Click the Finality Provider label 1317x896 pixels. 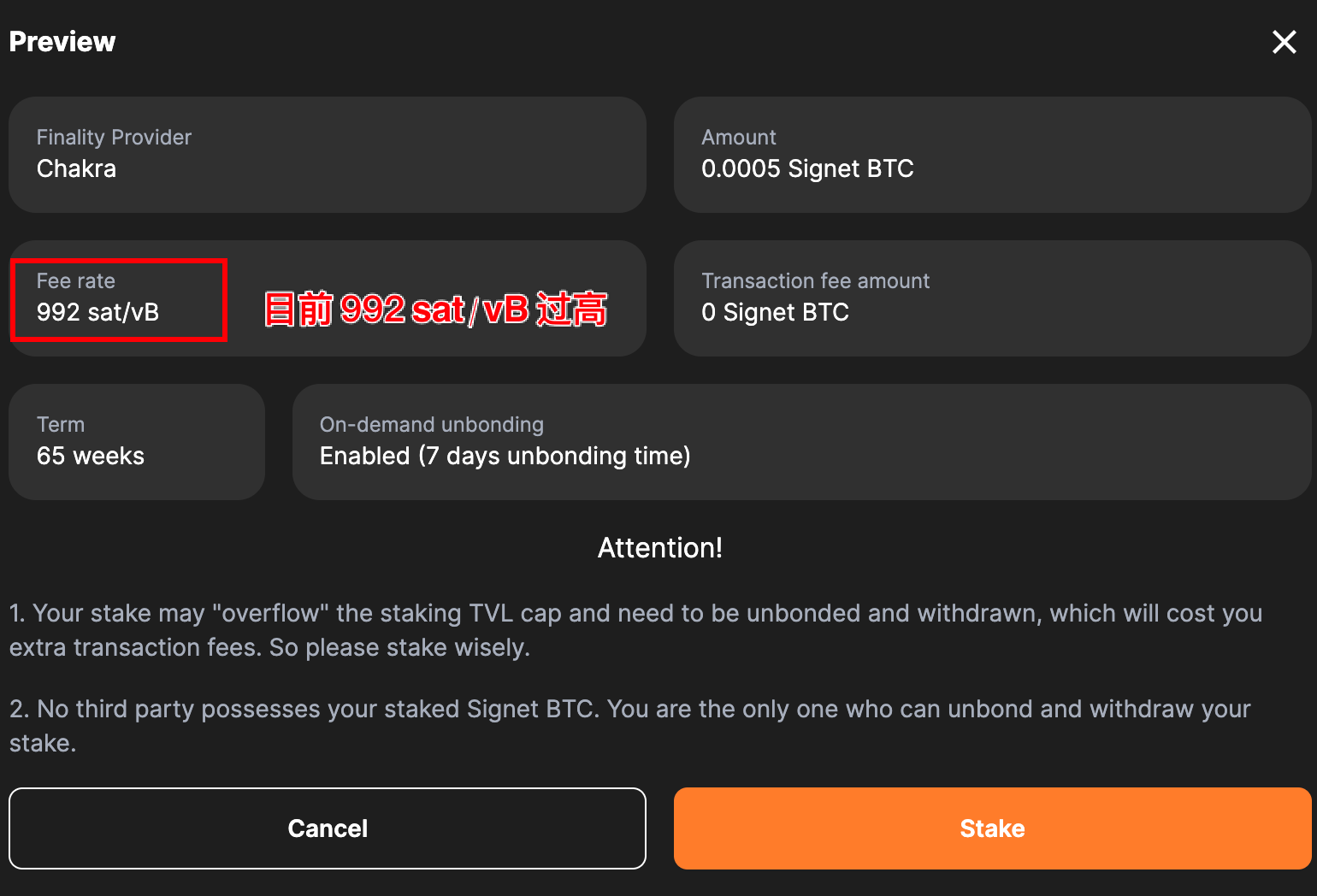tap(114, 138)
